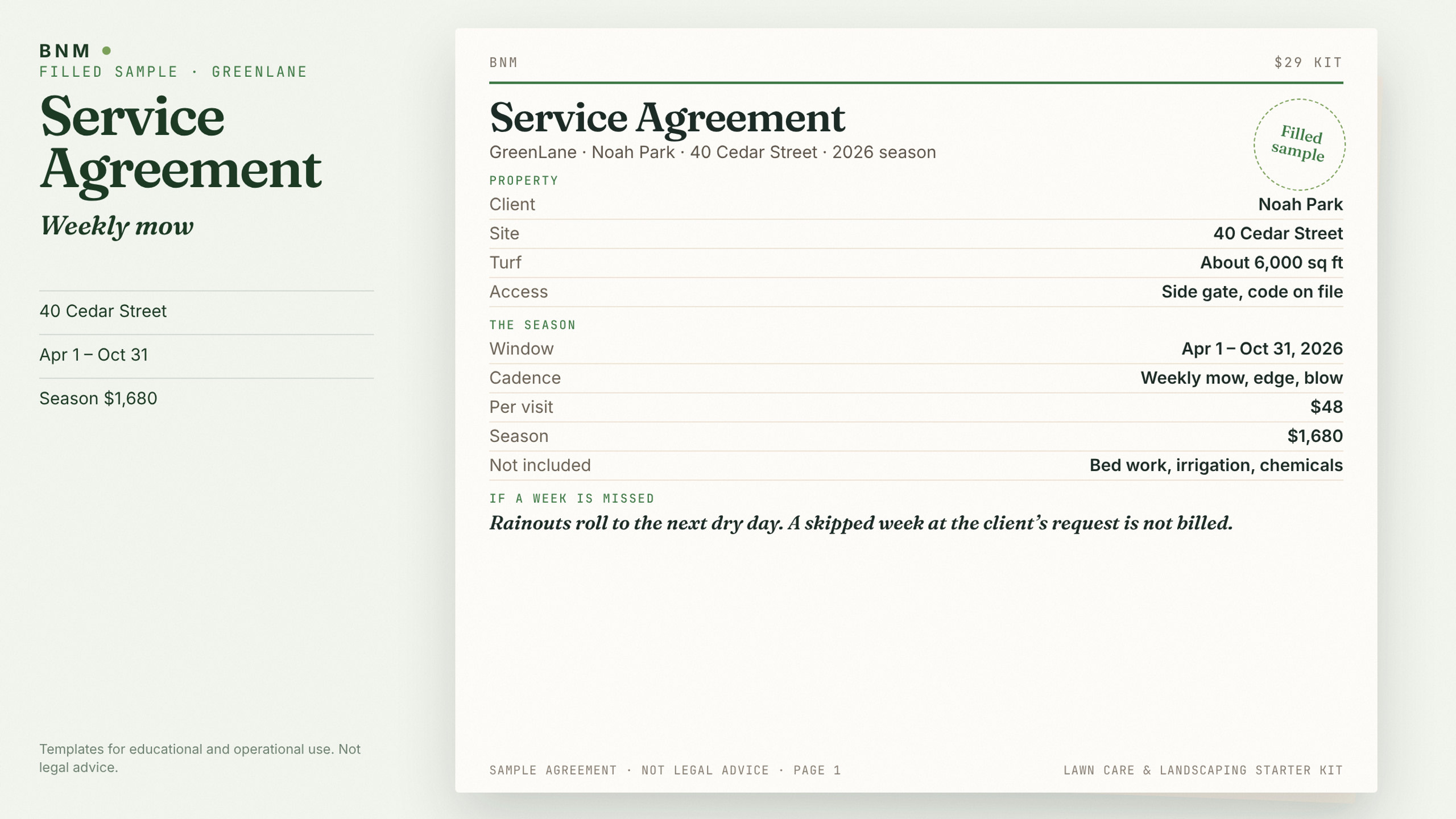Click 'Apr 1 – Oct 31, 2026' value
Image resolution: width=1456 pixels, height=819 pixels.
point(1262,349)
